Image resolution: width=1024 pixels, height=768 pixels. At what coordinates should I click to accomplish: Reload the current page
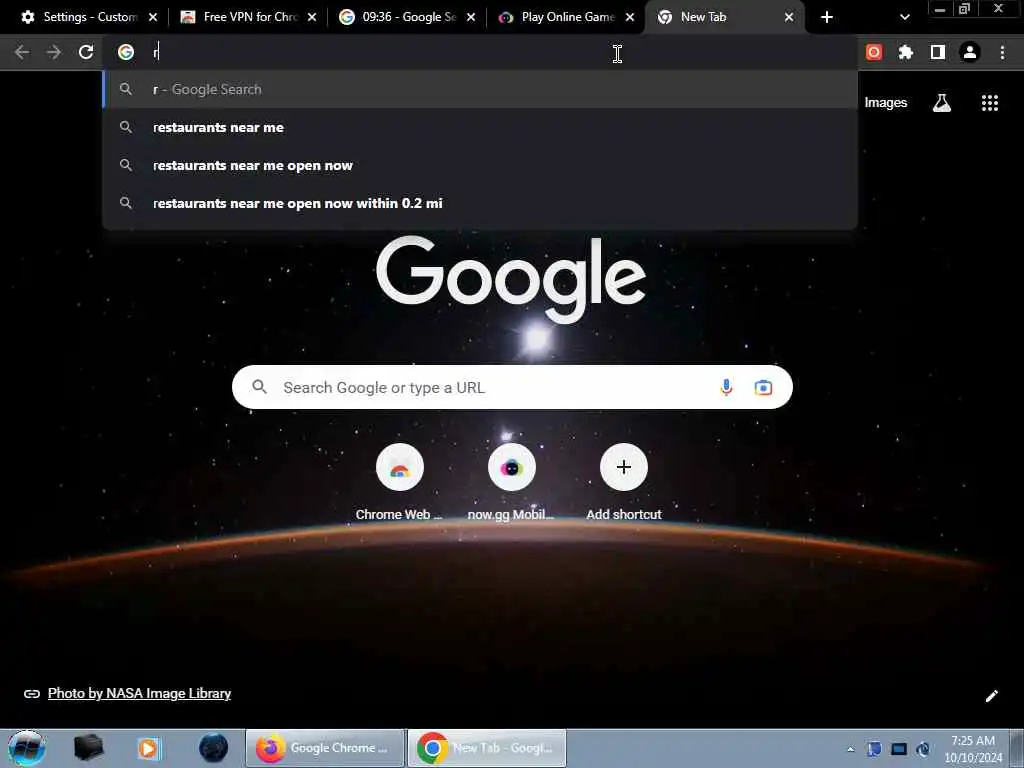coord(86,52)
